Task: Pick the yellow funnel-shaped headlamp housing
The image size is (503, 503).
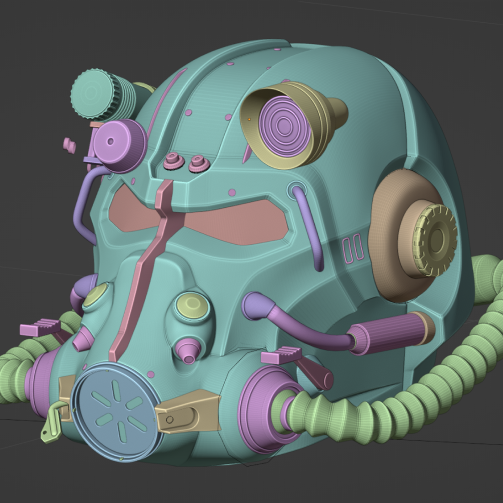Action: (x=293, y=125)
